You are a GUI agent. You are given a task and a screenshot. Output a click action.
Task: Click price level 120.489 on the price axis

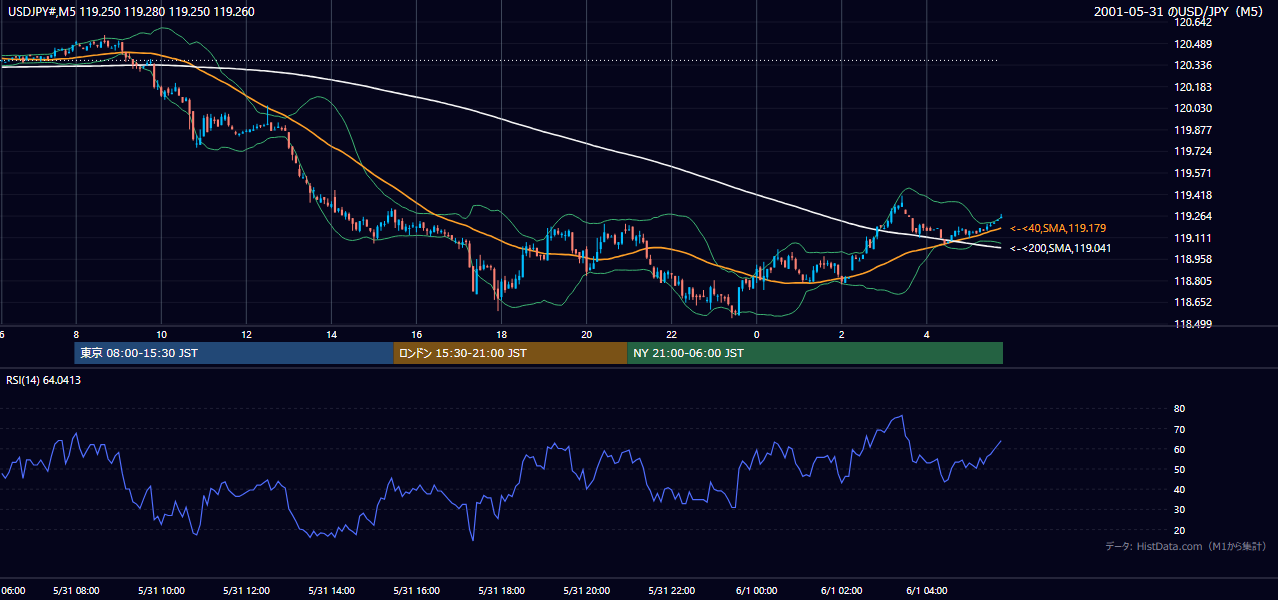(x=1194, y=44)
